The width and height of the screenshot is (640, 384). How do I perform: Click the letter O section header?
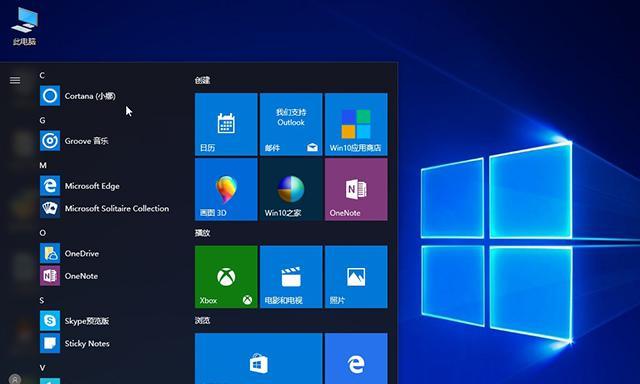[x=42, y=233]
